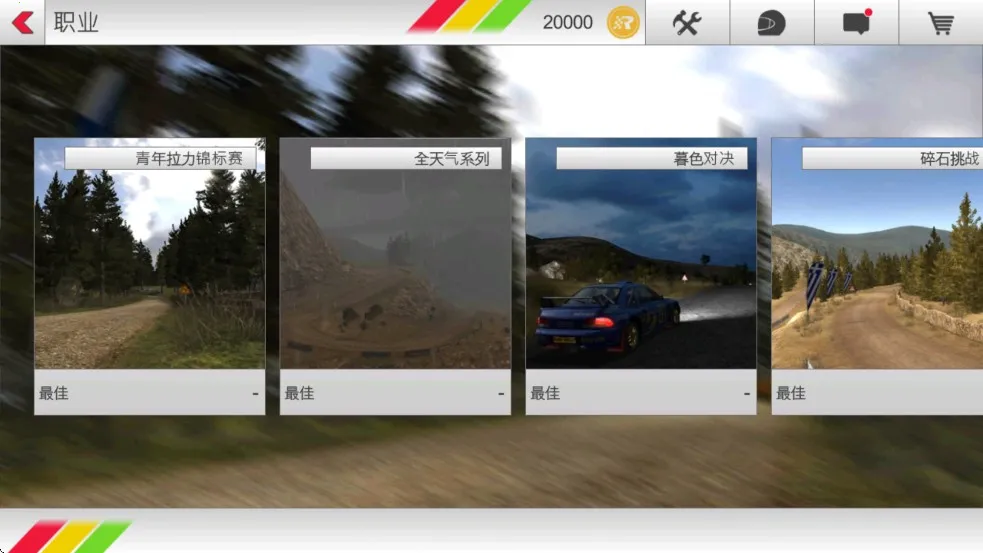Image resolution: width=983 pixels, height=553 pixels.
Task: Open the wrench and screwdriver garage icon
Action: 687,22
